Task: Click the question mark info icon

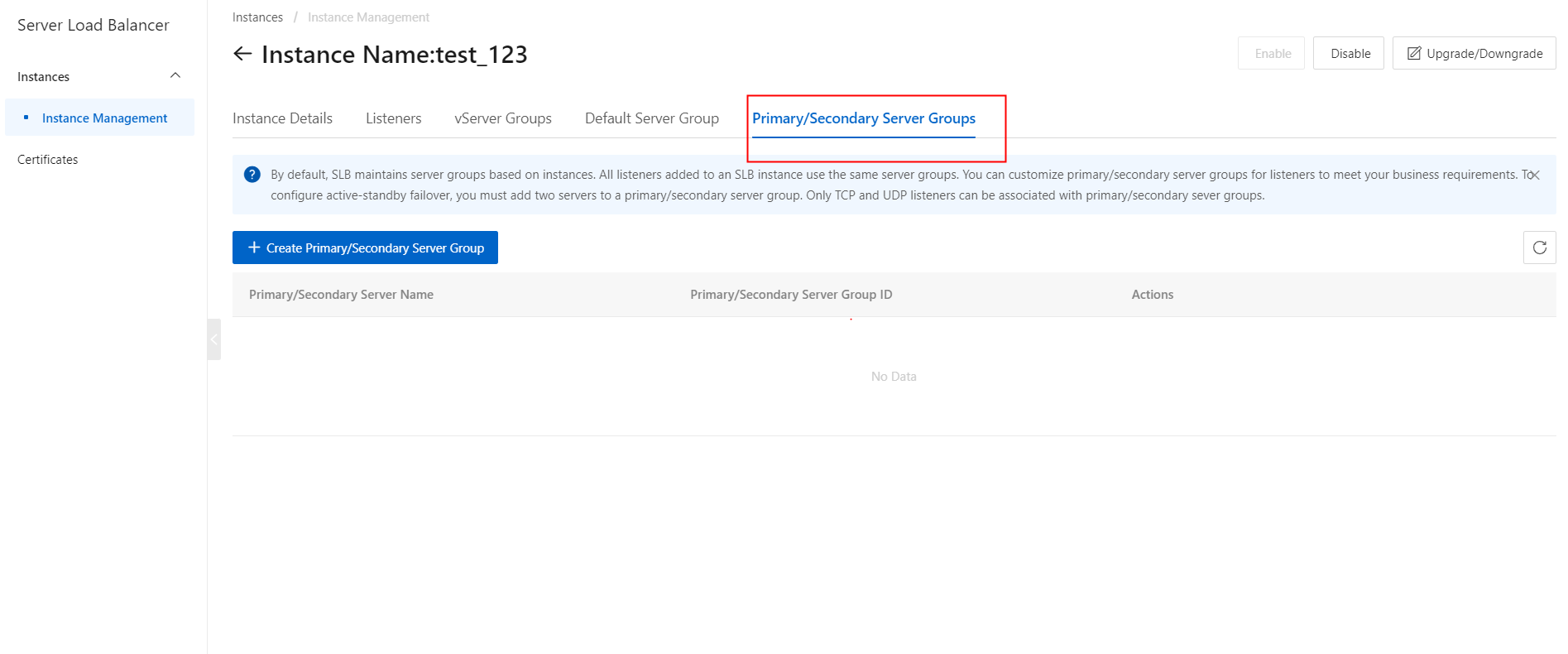Action: [x=252, y=175]
